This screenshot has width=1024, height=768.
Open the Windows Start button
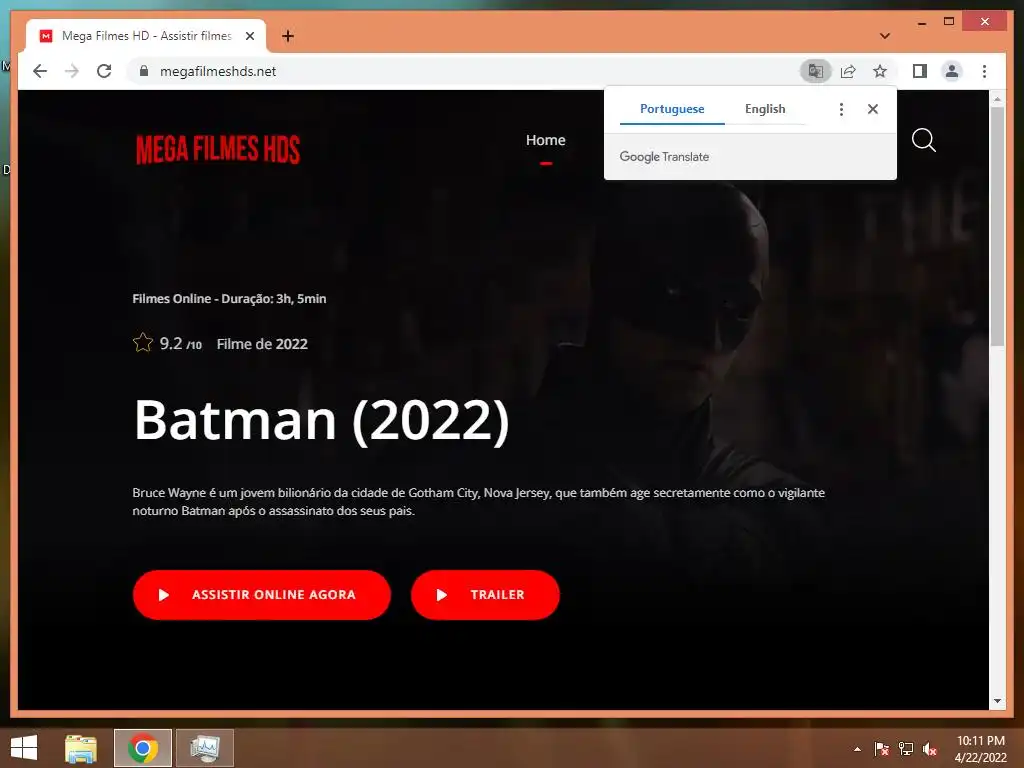pyautogui.click(x=24, y=748)
